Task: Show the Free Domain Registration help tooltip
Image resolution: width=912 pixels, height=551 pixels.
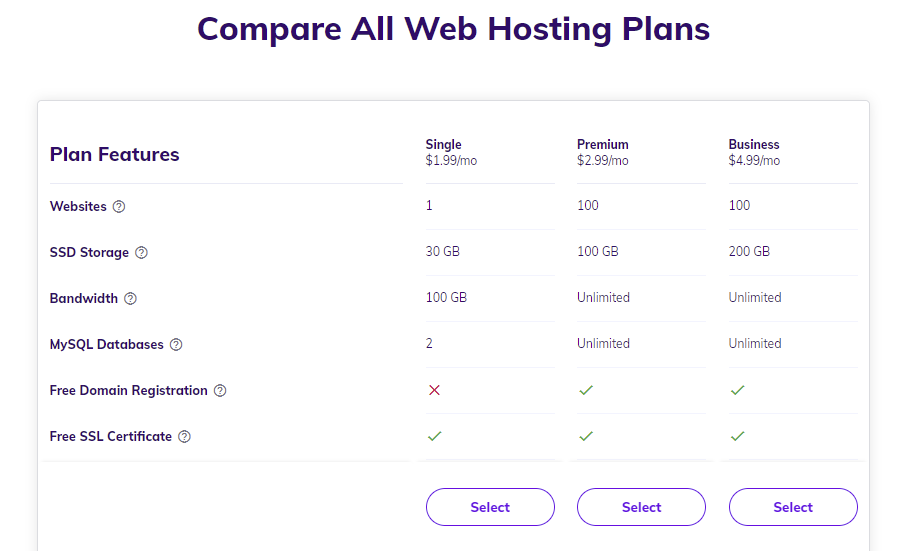Action: tap(220, 390)
